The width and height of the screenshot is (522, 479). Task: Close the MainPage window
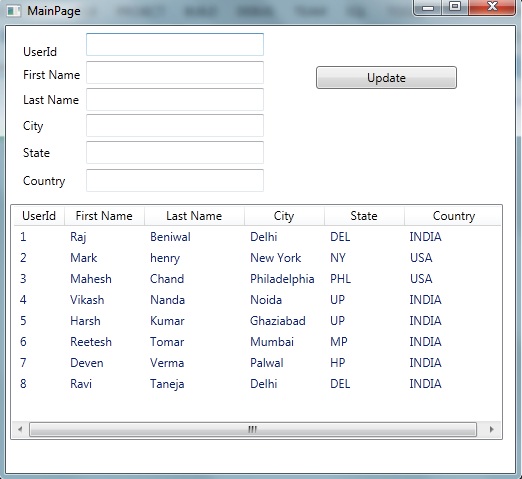pos(492,7)
